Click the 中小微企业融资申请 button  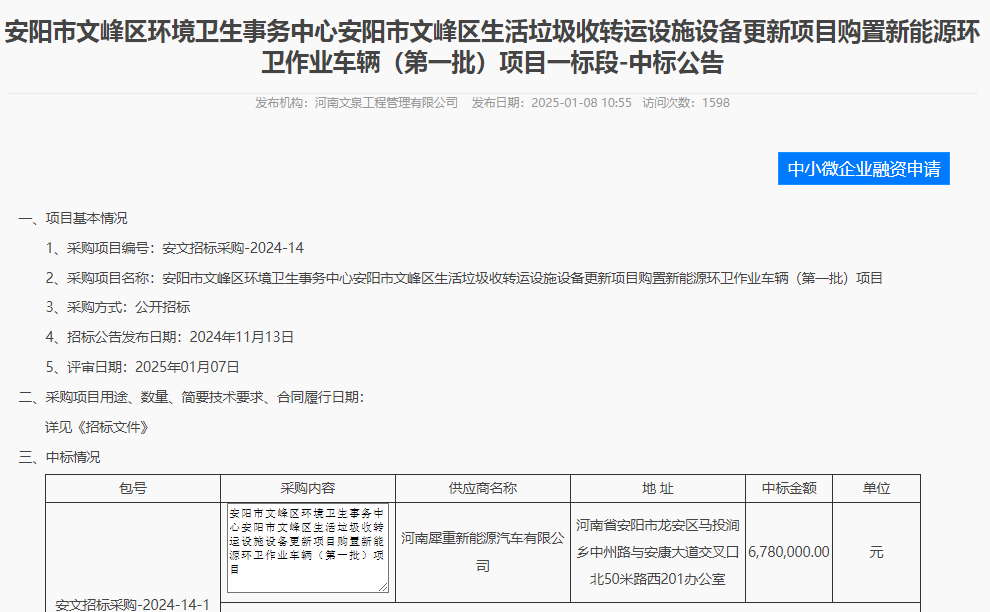[x=863, y=169]
